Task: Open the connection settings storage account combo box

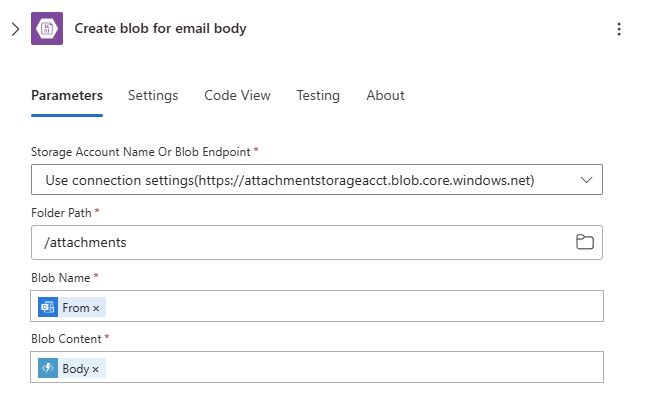Action: [317, 180]
